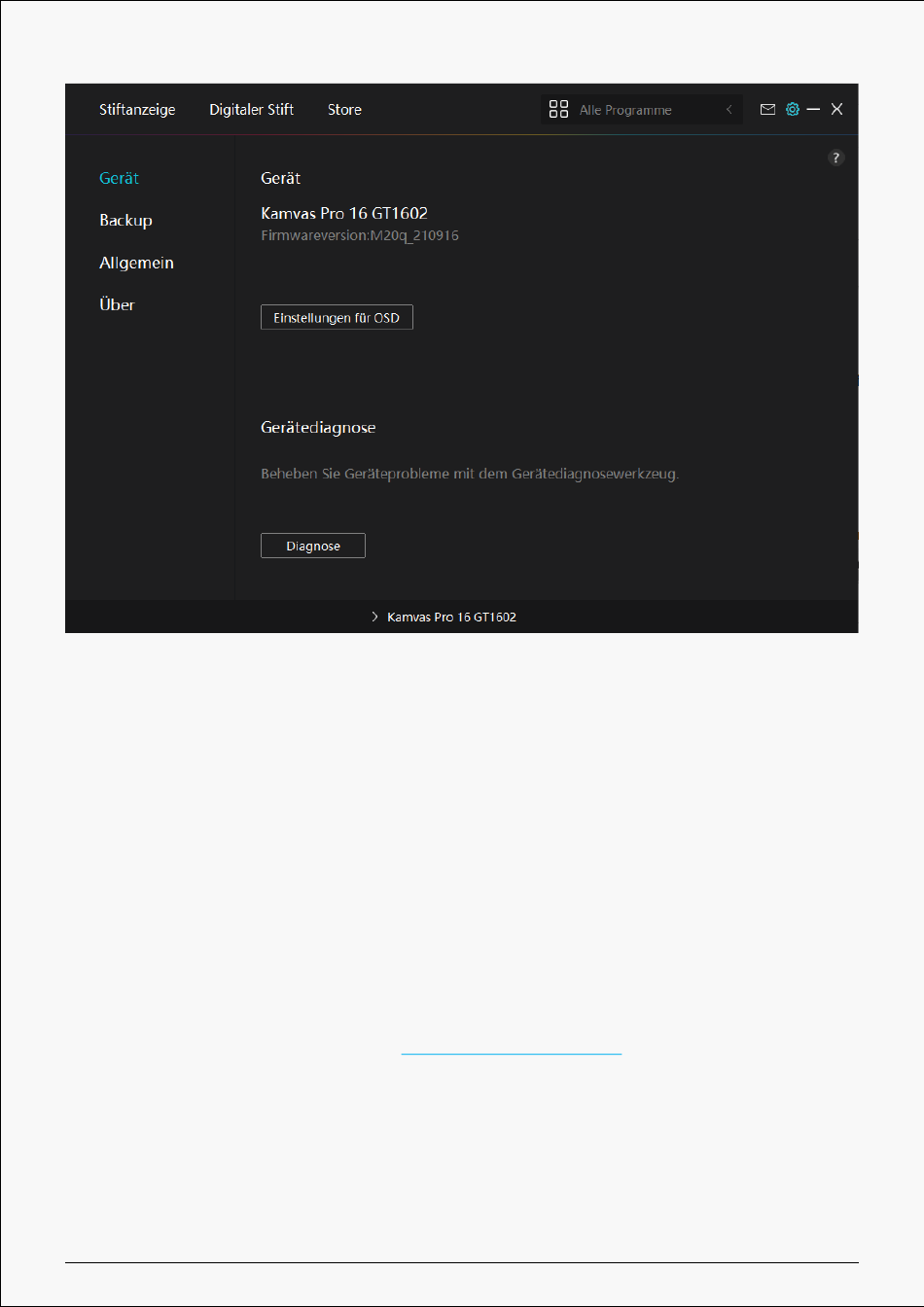The width and height of the screenshot is (924, 1307).
Task: Select Backup in the sidebar
Action: tap(125, 221)
